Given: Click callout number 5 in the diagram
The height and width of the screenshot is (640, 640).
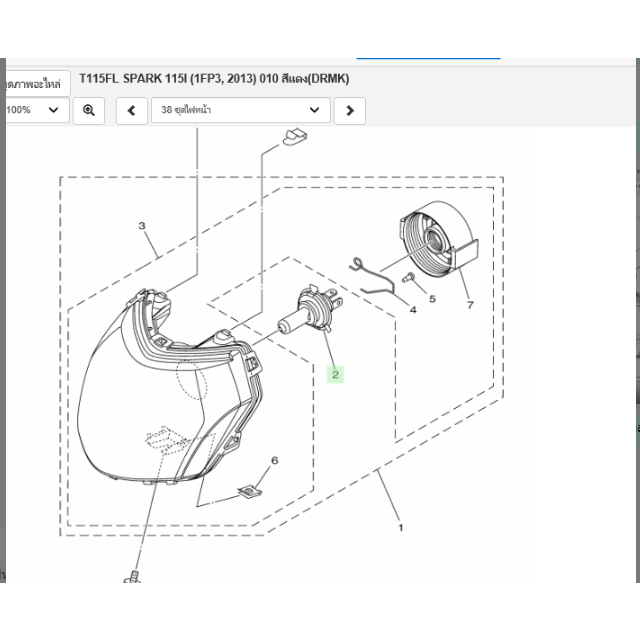Looking at the screenshot, I should (432, 298).
